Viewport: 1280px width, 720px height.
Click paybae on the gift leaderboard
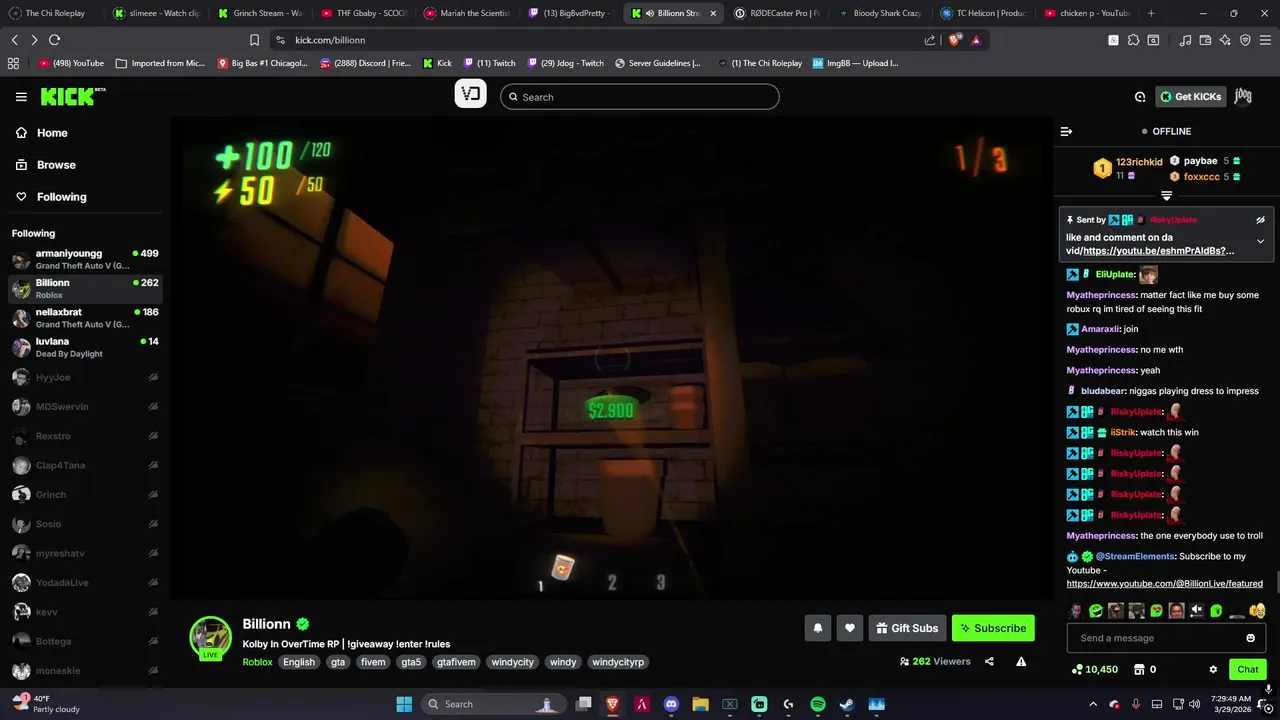[x=1200, y=161]
